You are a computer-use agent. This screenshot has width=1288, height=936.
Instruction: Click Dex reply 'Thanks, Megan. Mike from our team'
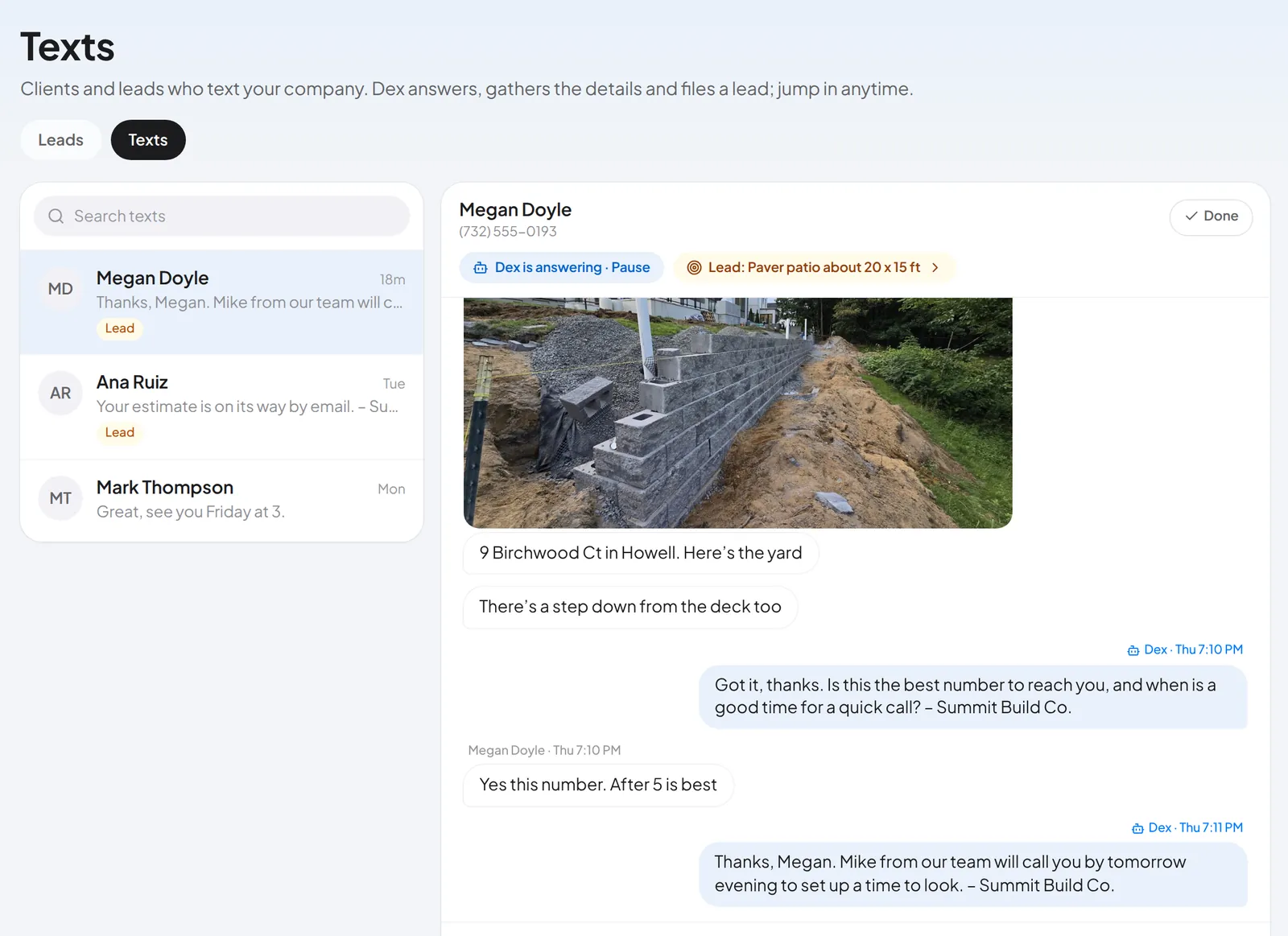pos(973,874)
